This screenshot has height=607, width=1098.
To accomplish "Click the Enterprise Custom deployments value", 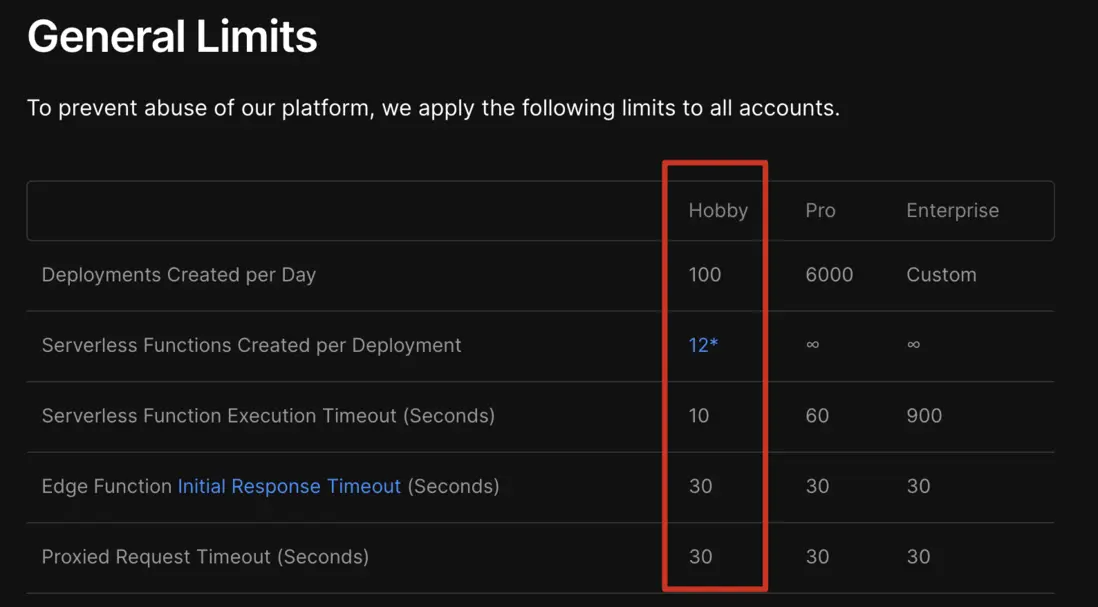I will click(x=941, y=274).
